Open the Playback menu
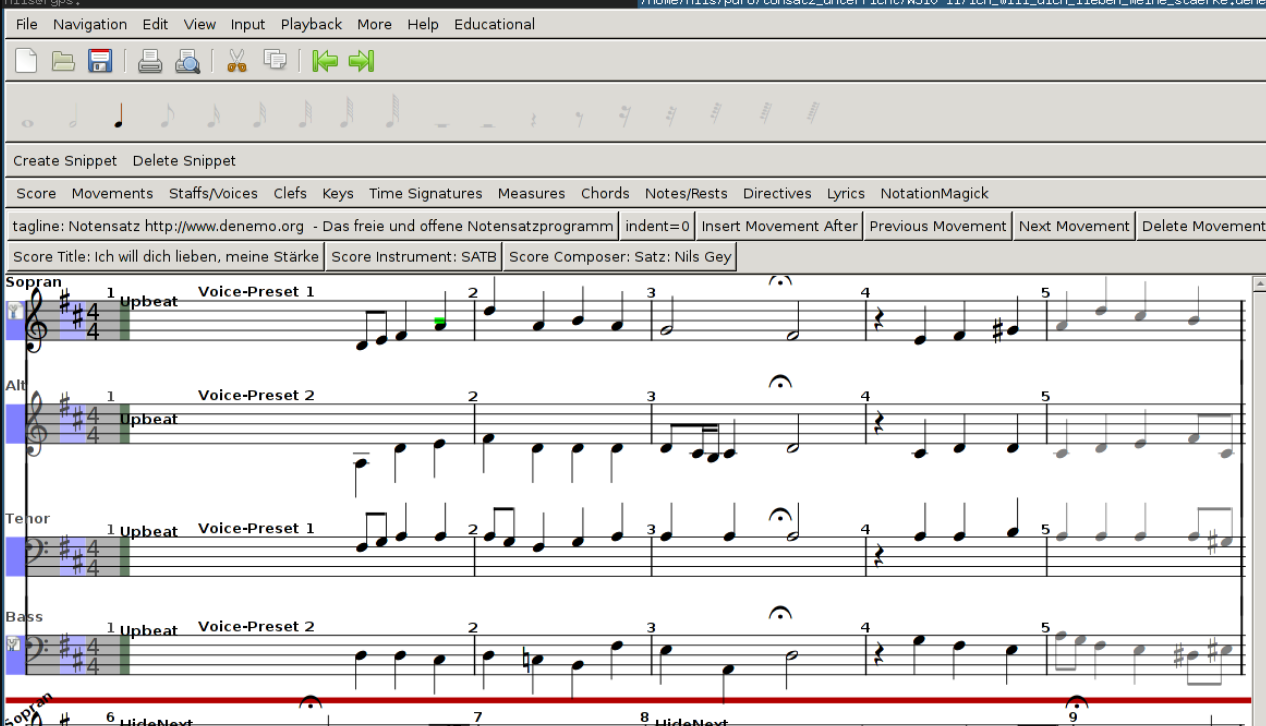1266x726 pixels. [311, 24]
